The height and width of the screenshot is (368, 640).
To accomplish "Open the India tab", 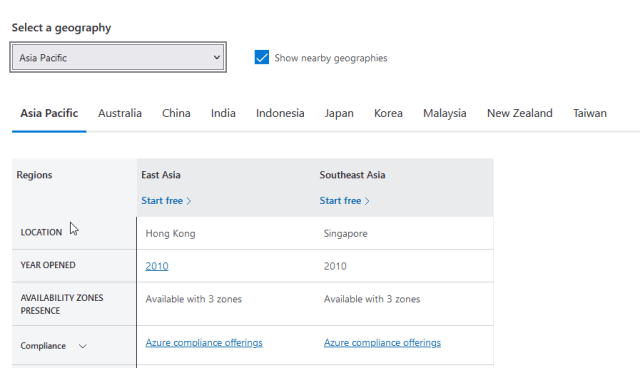I will tap(223, 113).
